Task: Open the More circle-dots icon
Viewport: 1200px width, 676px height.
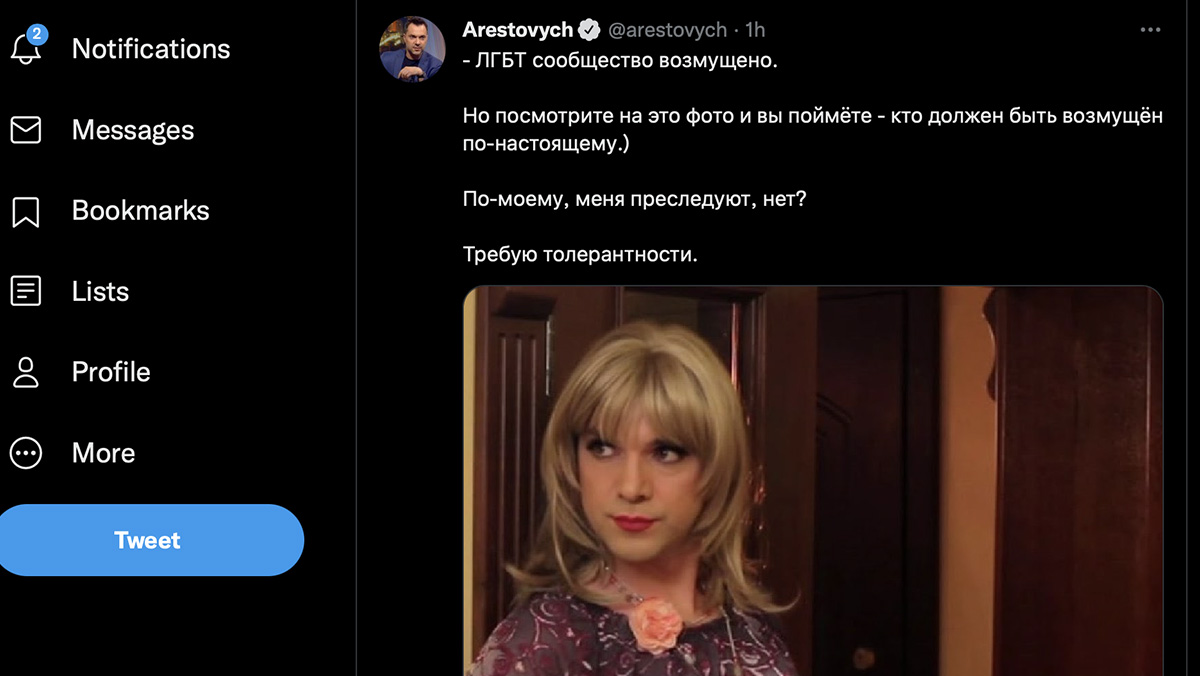Action: point(25,453)
